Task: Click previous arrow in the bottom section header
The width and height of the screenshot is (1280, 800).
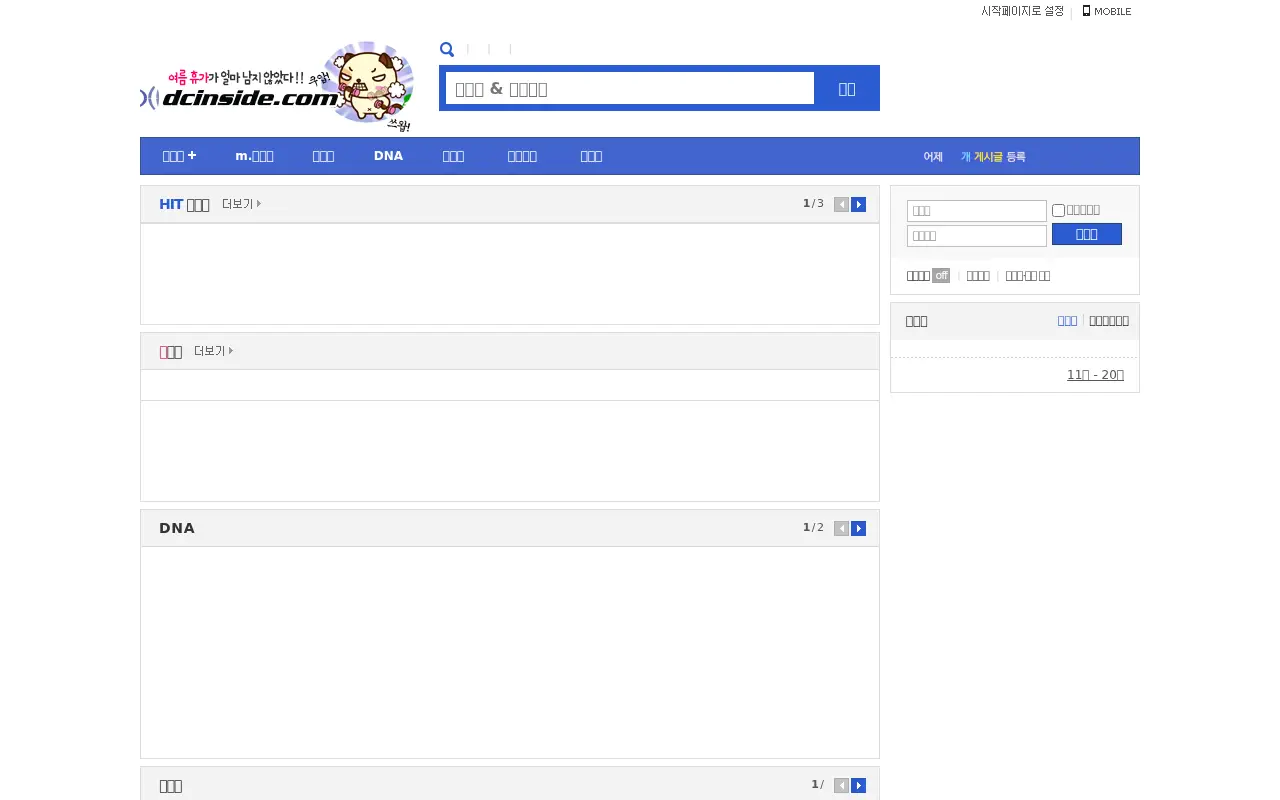Action: coord(841,785)
